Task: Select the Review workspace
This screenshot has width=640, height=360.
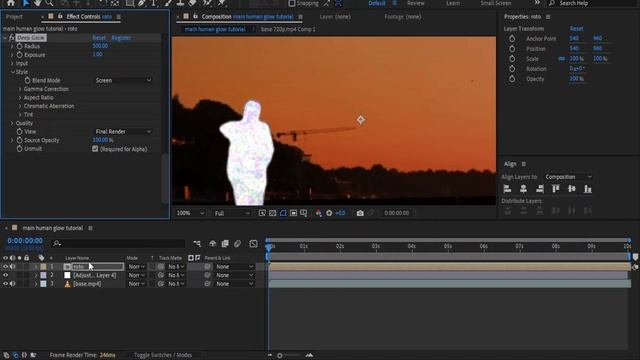Action: 416,3
